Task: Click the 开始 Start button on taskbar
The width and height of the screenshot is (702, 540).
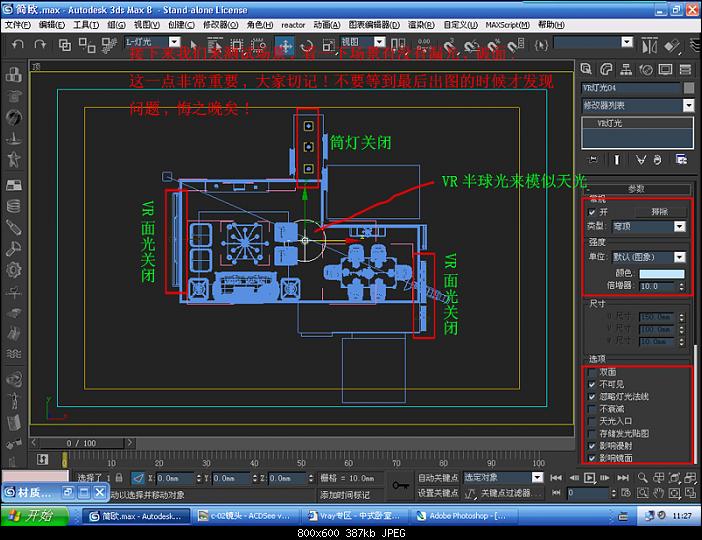Action: pyautogui.click(x=32, y=516)
